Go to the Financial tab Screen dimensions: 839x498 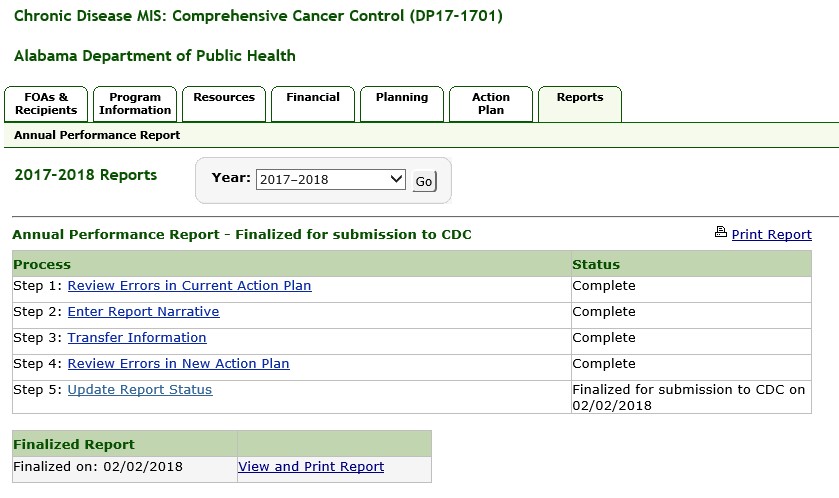[x=313, y=98]
